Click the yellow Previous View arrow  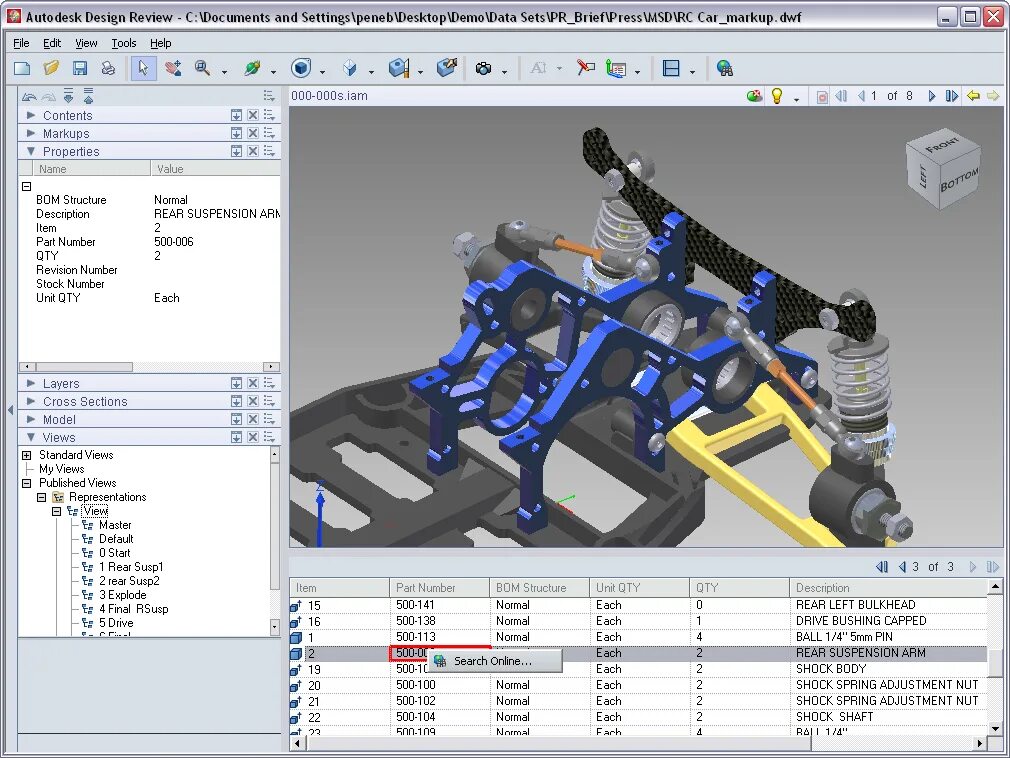click(973, 96)
